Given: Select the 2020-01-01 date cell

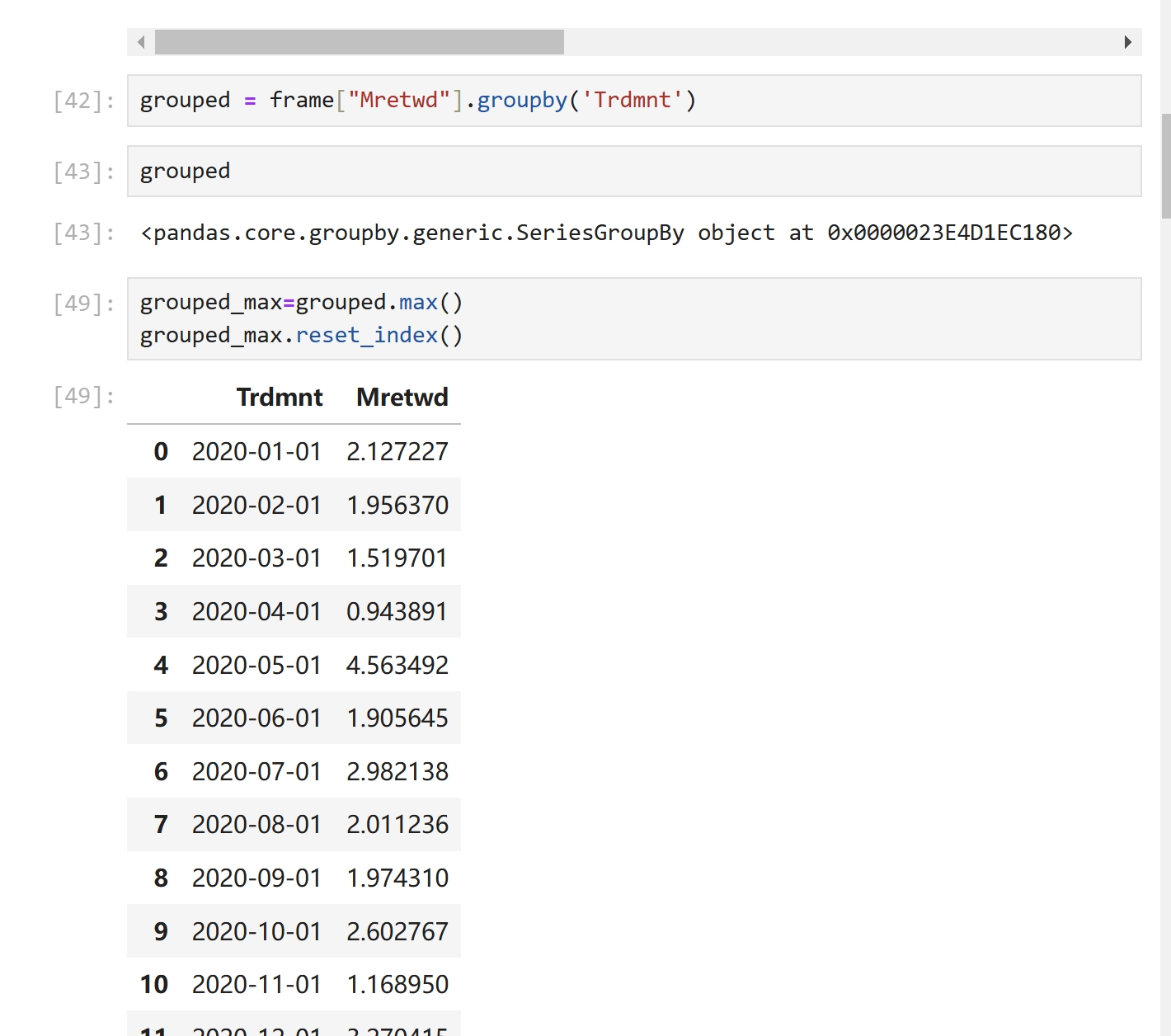Looking at the screenshot, I should 256,452.
